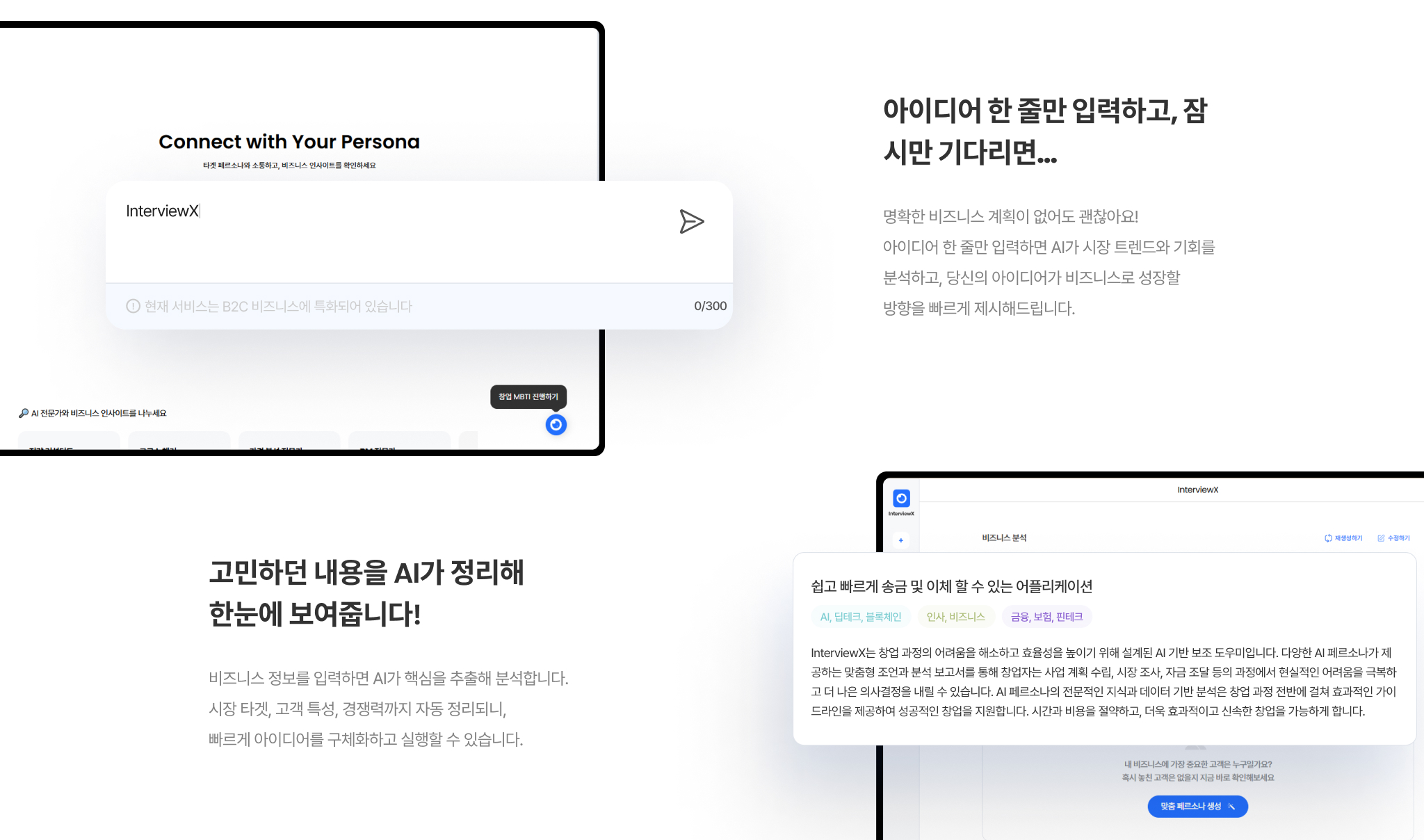Send the InterviewX input with paper-plane icon
The height and width of the screenshot is (840, 1424).
pyautogui.click(x=692, y=222)
